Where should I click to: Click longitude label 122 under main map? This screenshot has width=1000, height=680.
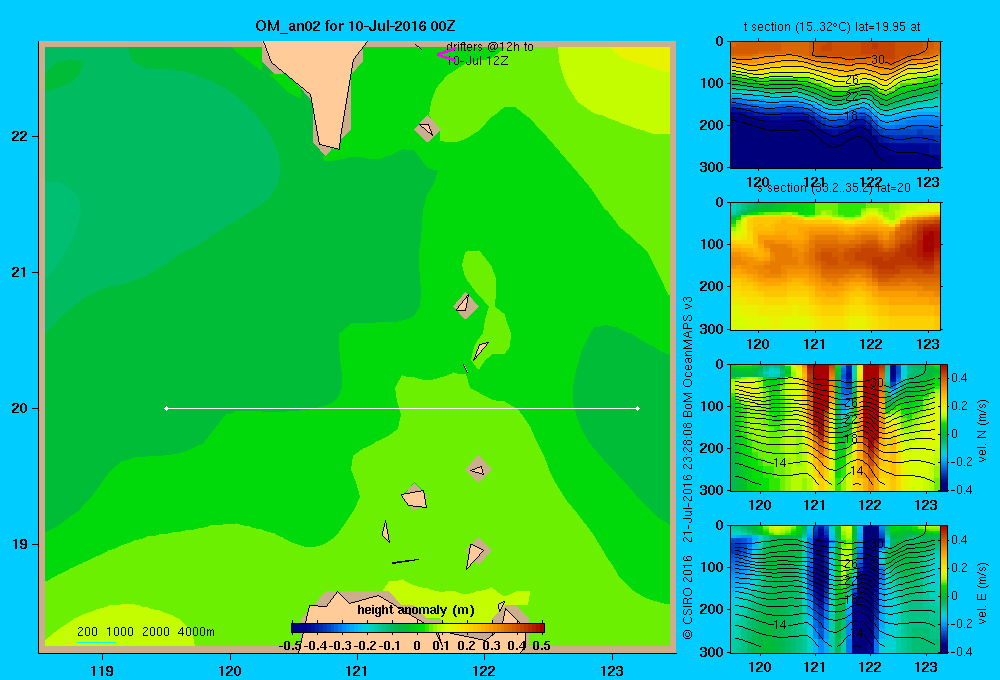[485, 670]
